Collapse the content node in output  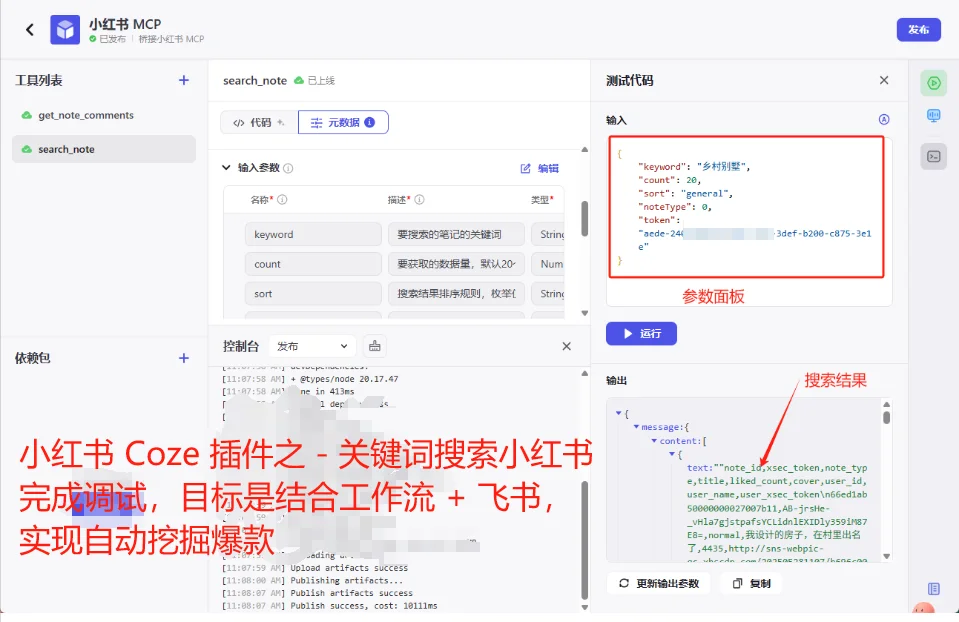coord(654,440)
